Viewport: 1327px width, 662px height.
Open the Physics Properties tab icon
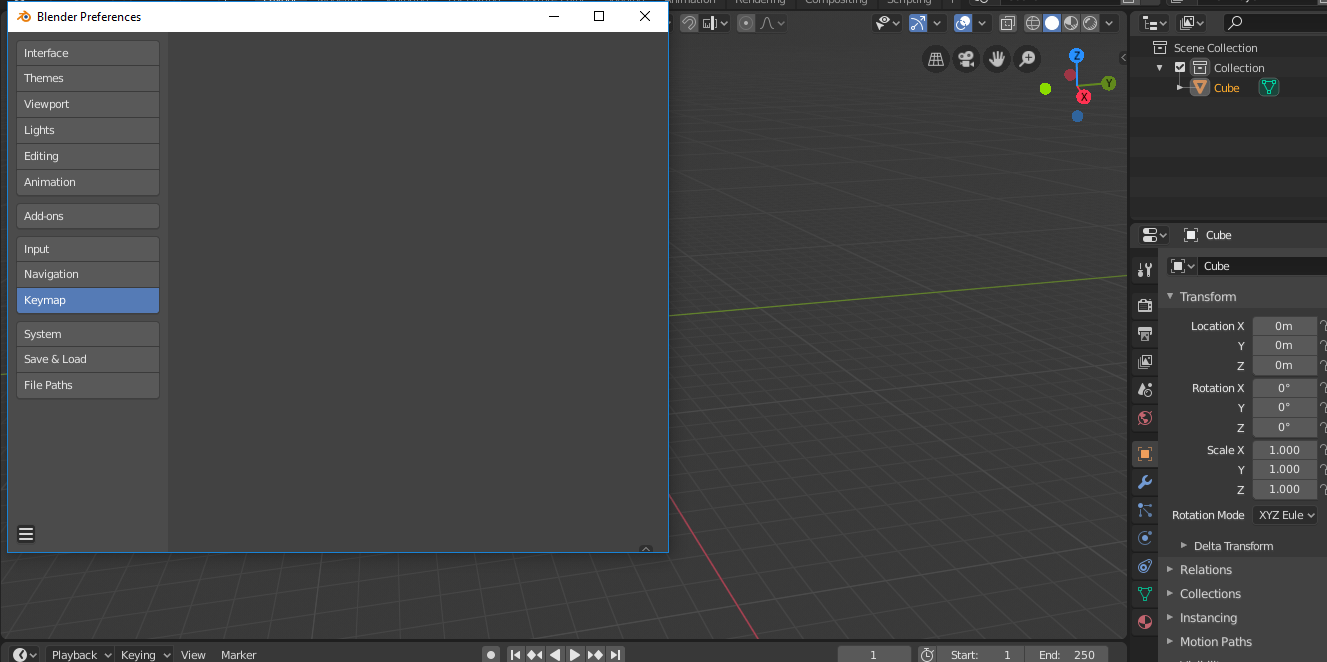(x=1144, y=538)
